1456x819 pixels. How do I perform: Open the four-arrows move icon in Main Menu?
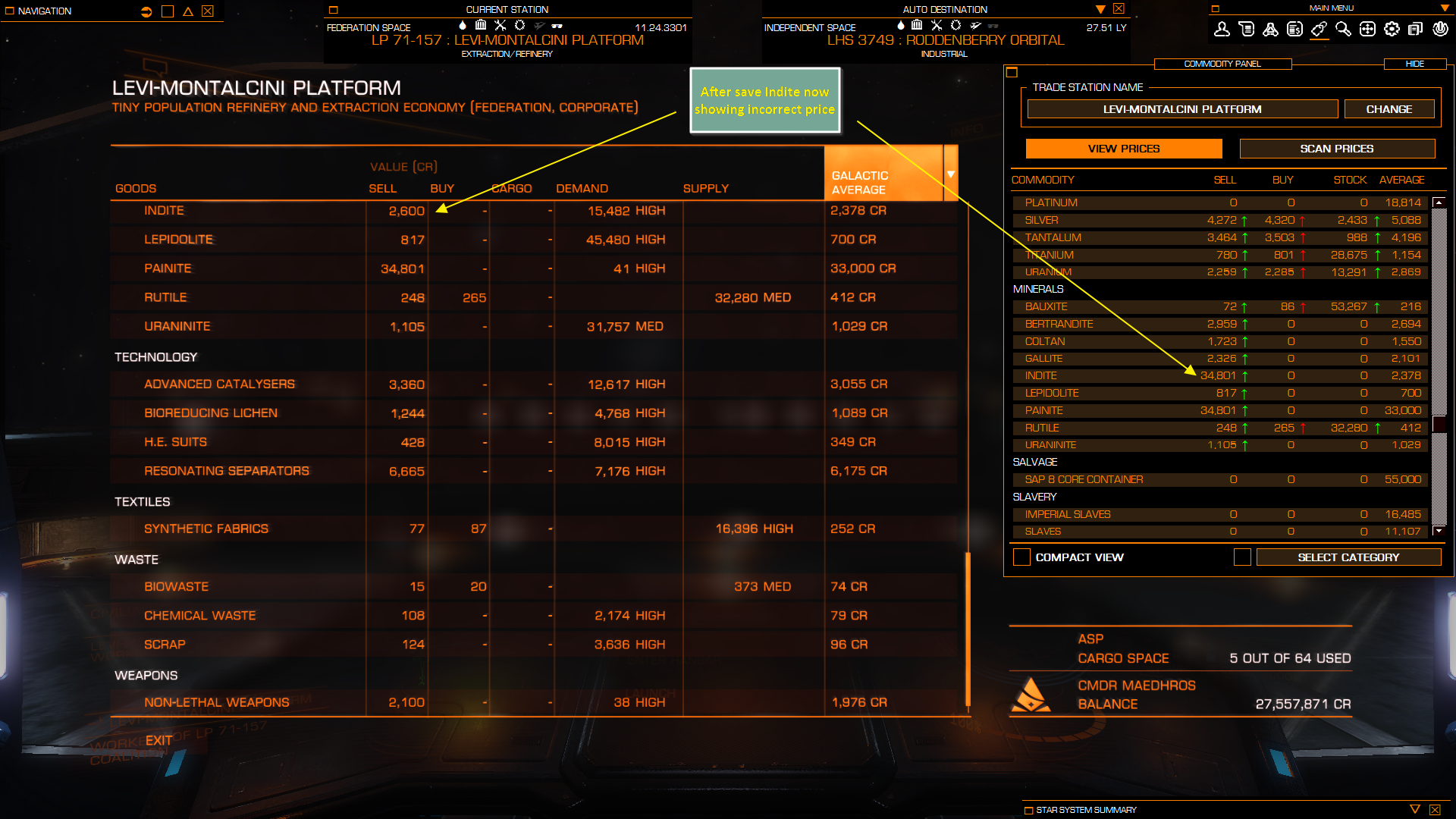click(1367, 29)
